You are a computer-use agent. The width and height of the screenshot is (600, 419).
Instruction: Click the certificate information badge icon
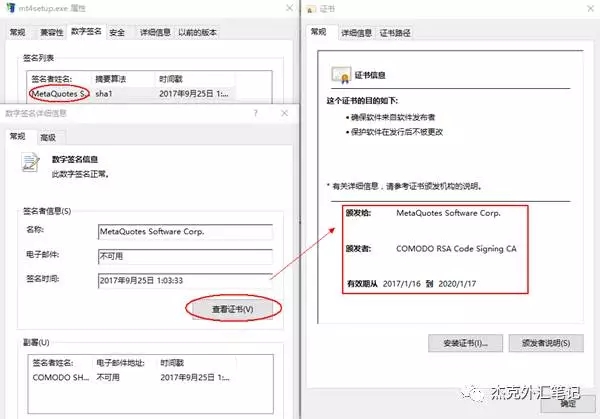(x=341, y=75)
